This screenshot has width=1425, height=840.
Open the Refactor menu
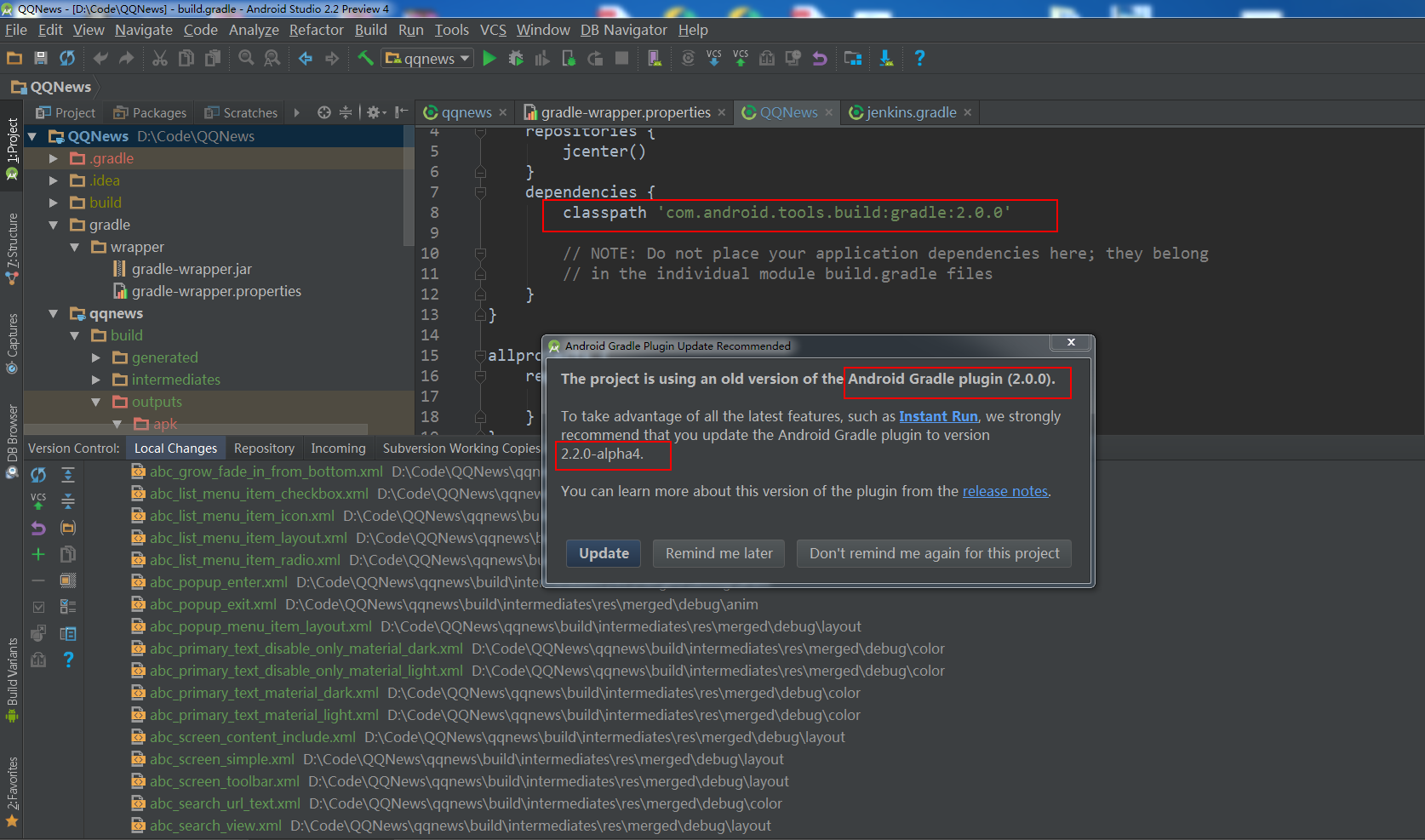point(317,30)
